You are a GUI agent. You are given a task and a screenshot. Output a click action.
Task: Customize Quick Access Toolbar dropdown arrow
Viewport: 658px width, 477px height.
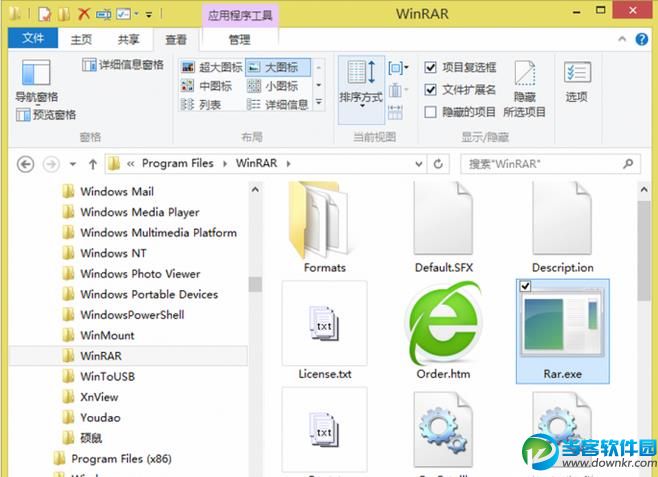click(x=149, y=15)
